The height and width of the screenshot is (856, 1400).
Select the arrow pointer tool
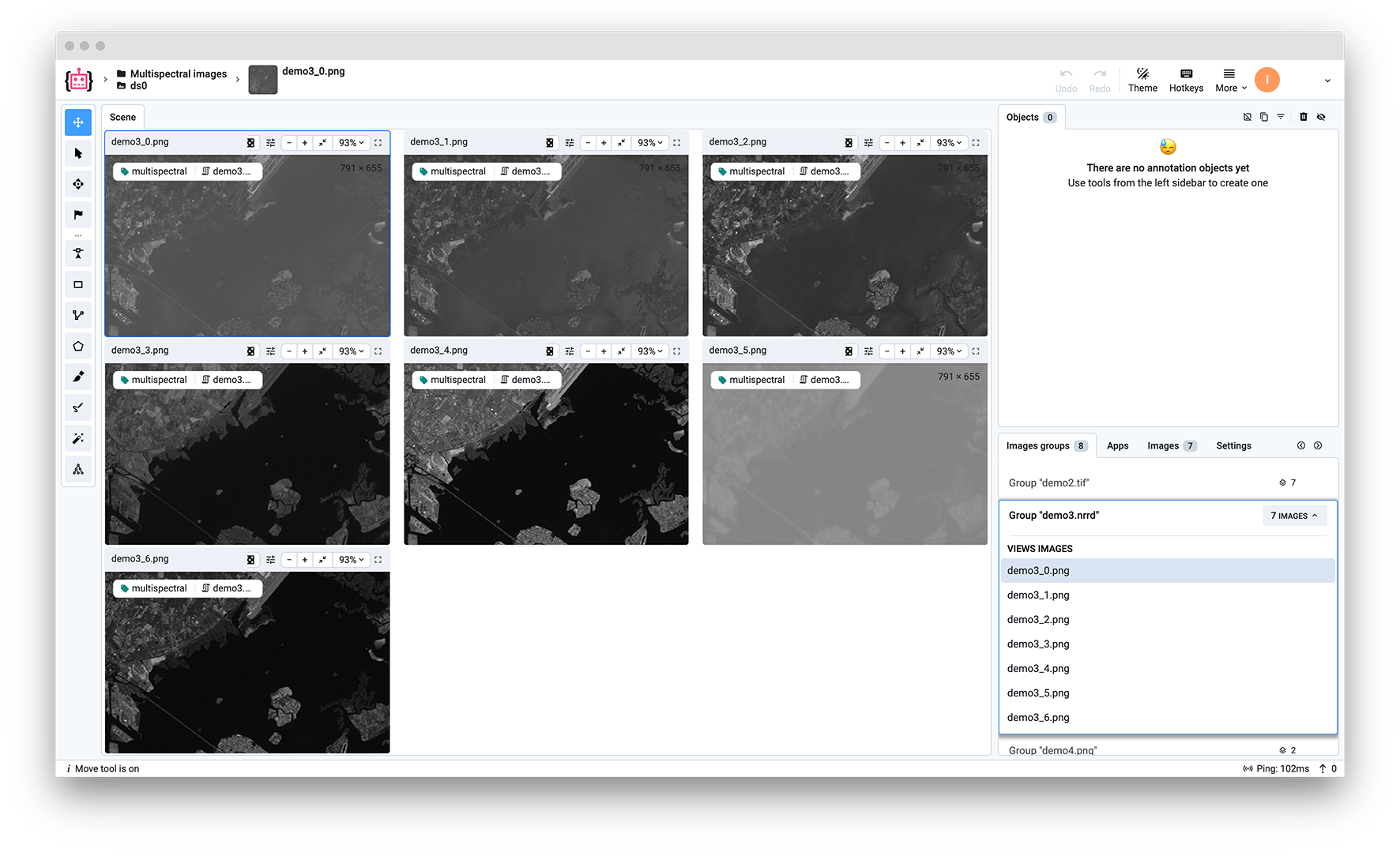tap(78, 154)
